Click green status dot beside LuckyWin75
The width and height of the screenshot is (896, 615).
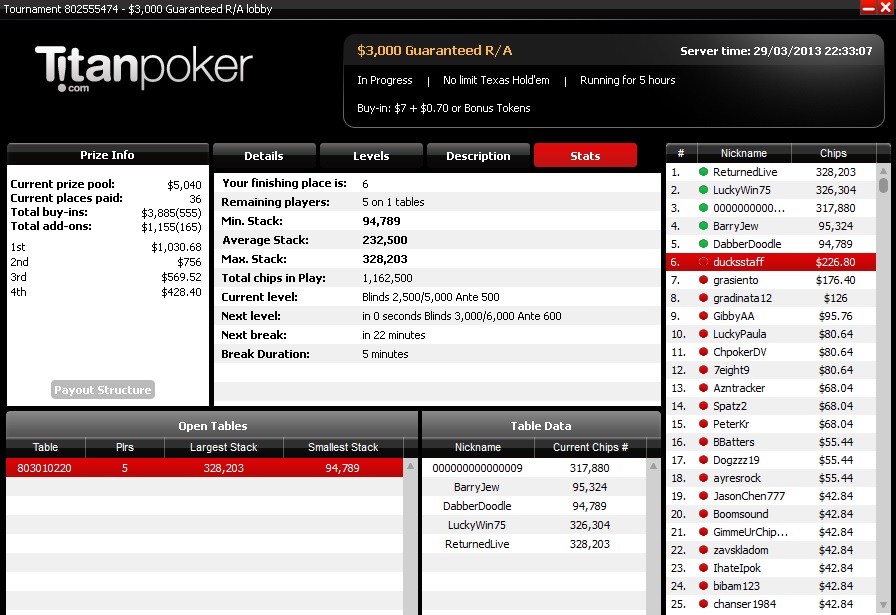(x=703, y=190)
